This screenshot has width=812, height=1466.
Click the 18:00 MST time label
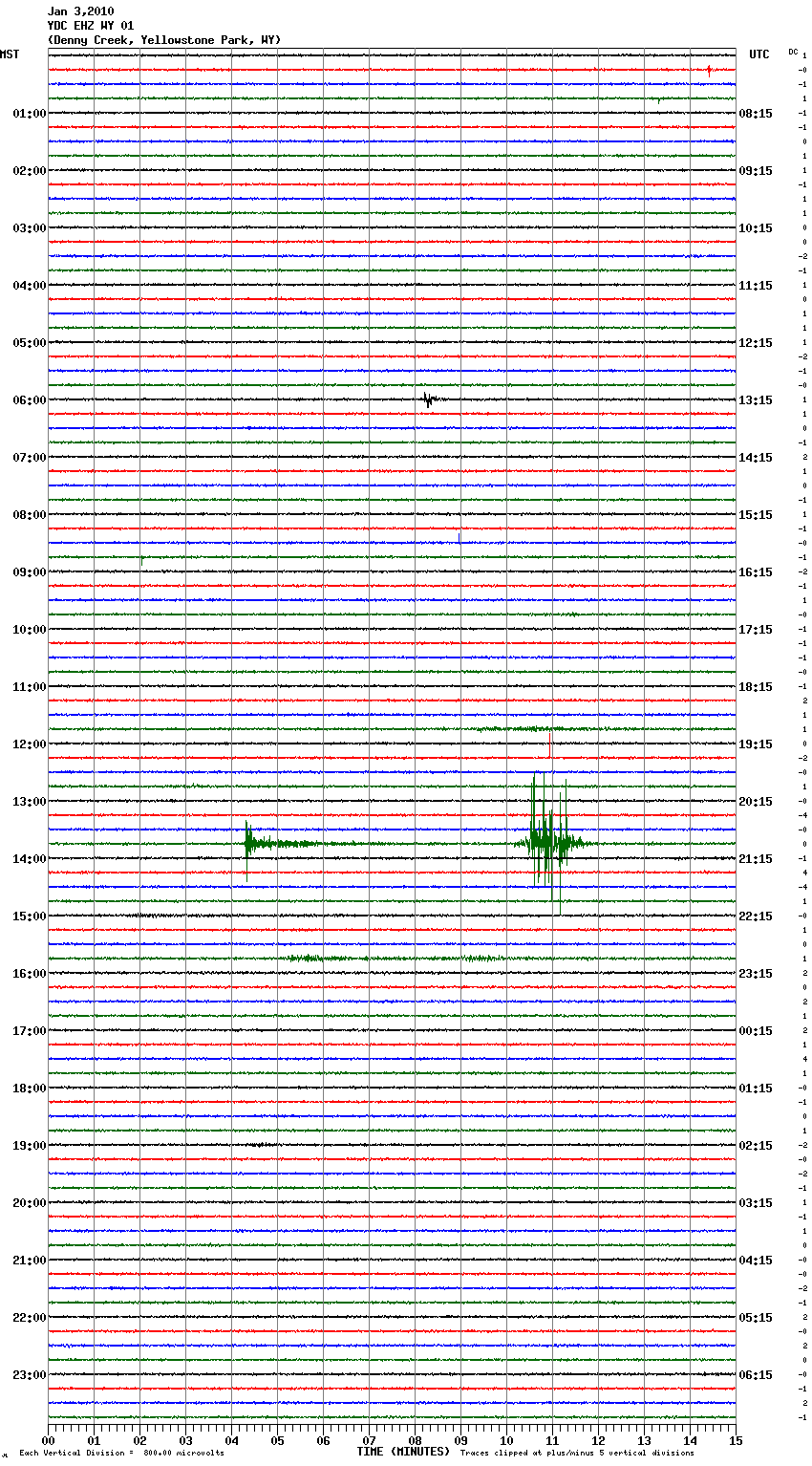tap(30, 1089)
